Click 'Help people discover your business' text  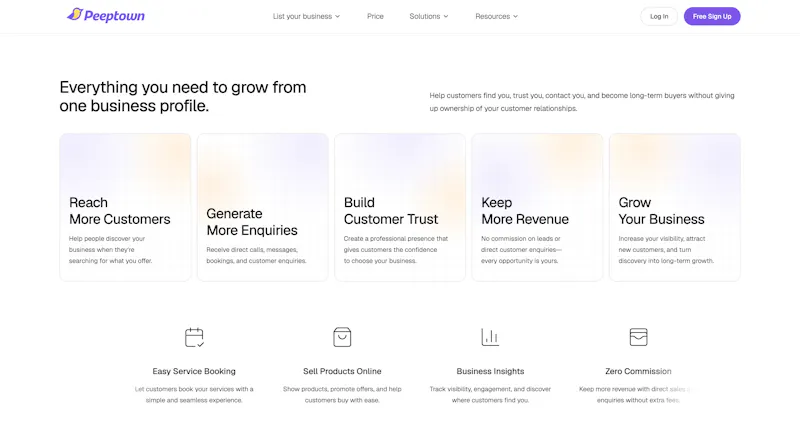click(x=110, y=250)
